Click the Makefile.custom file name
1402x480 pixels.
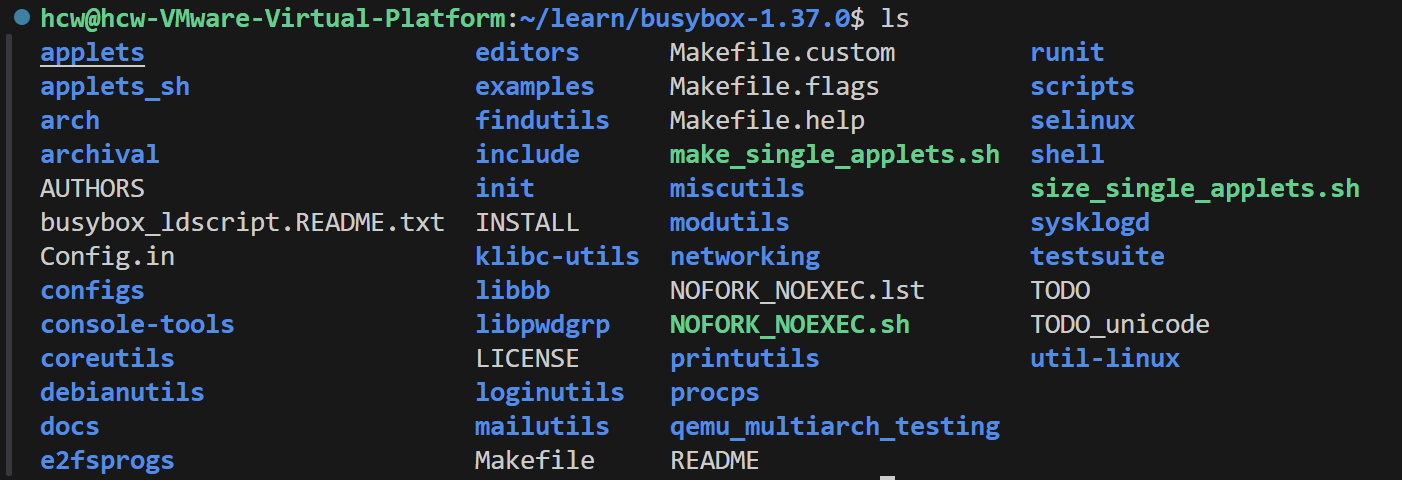[x=782, y=53]
